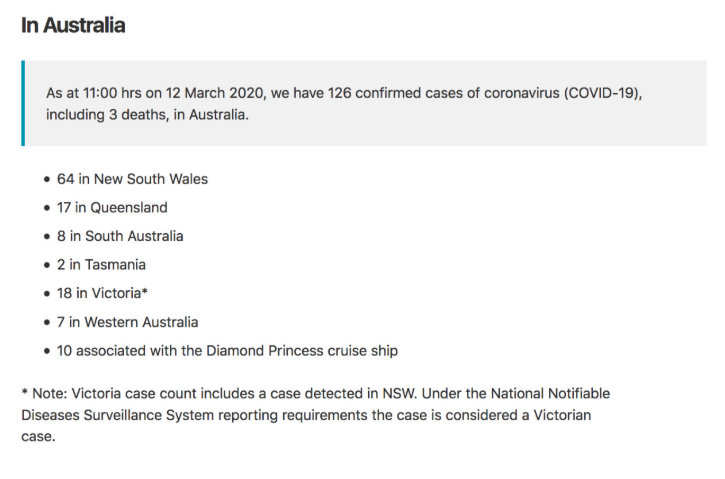Click the Victoria case count note paragraph

pyautogui.click(x=315, y=415)
